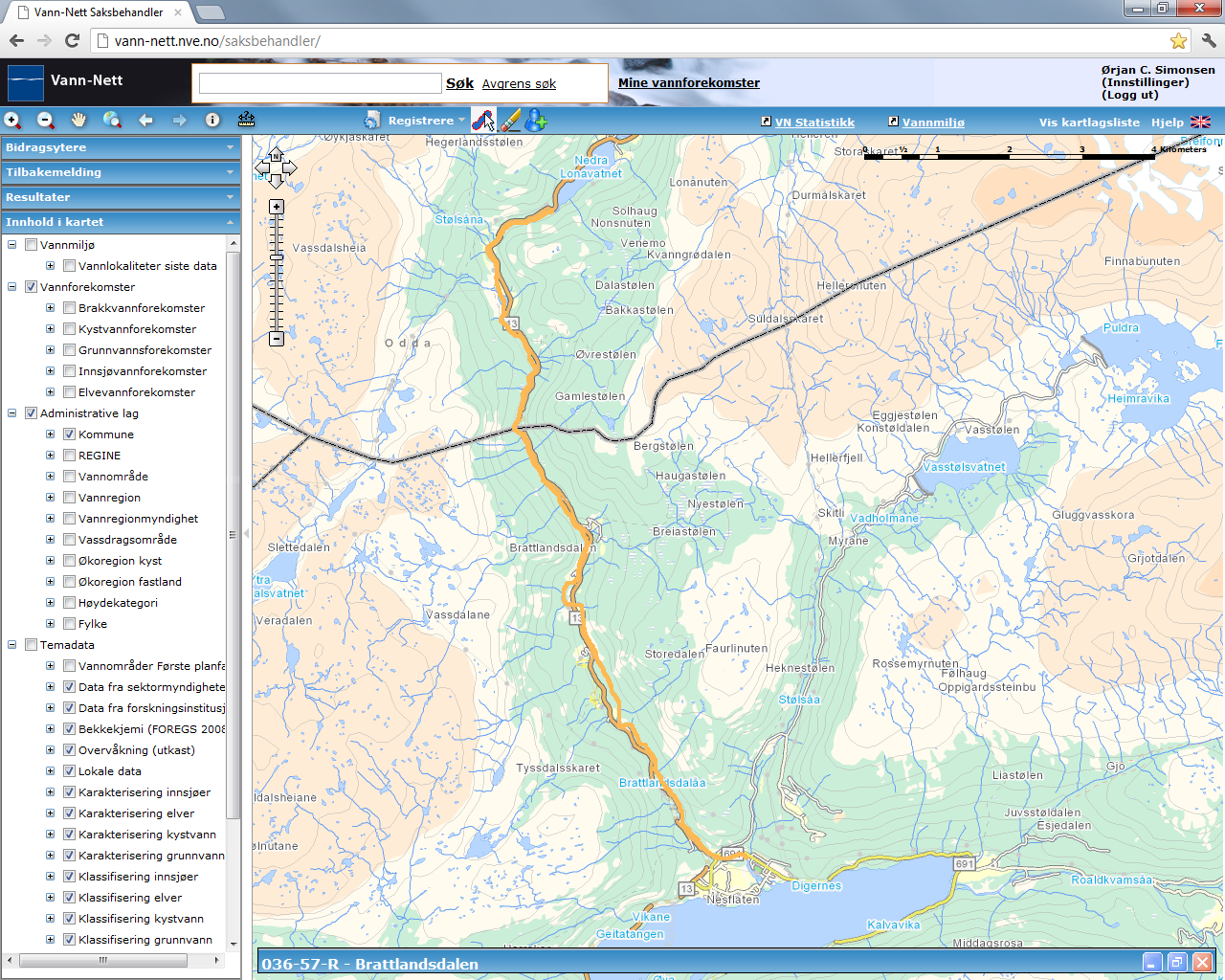Click the Registrere gear document icon
The image size is (1225, 980).
(372, 120)
